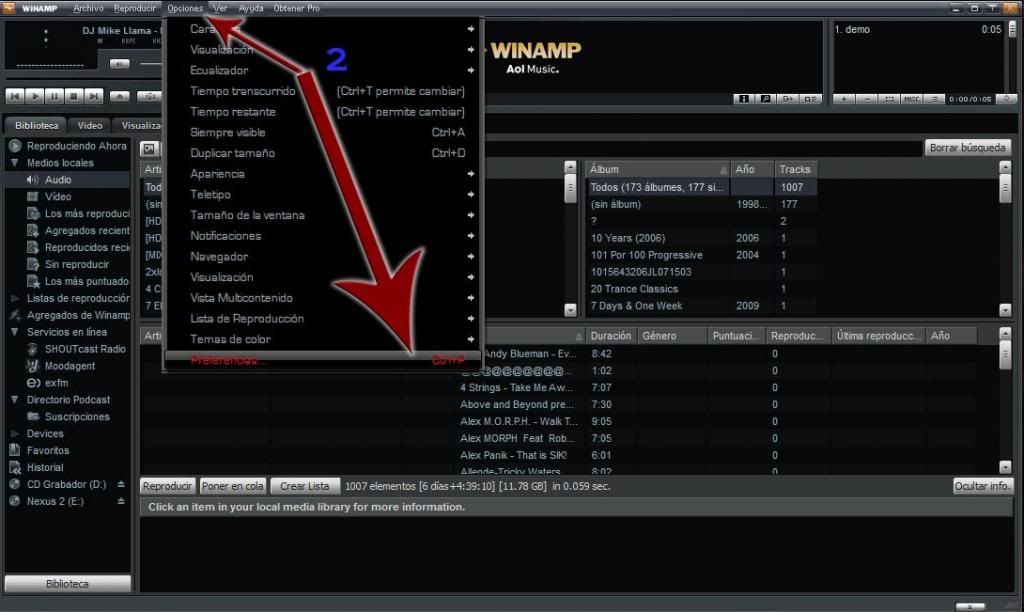Select Audio in Medios locales
The image size is (1024, 612).
pos(57,180)
